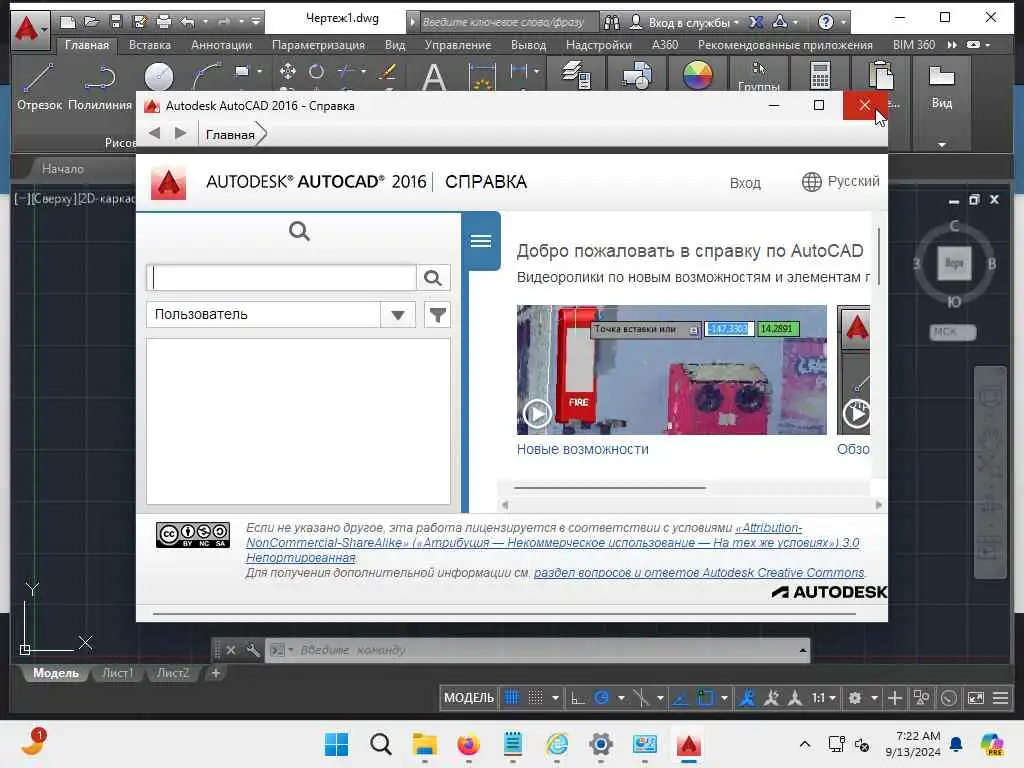The width and height of the screenshot is (1024, 768).
Task: Expand the Вид panel arrow in ribbon
Action: pyautogui.click(x=942, y=144)
